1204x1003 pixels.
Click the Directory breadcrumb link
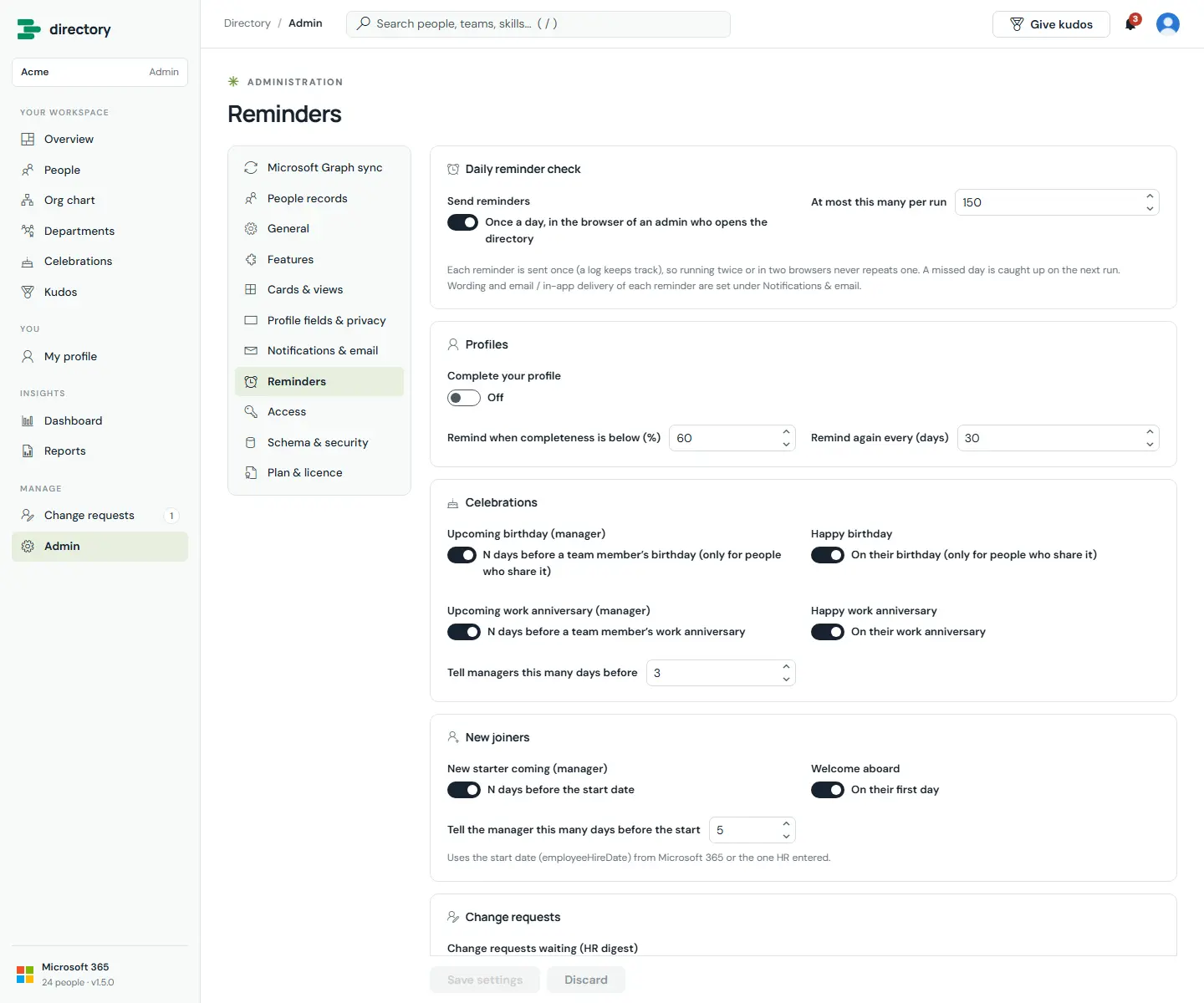pos(247,23)
